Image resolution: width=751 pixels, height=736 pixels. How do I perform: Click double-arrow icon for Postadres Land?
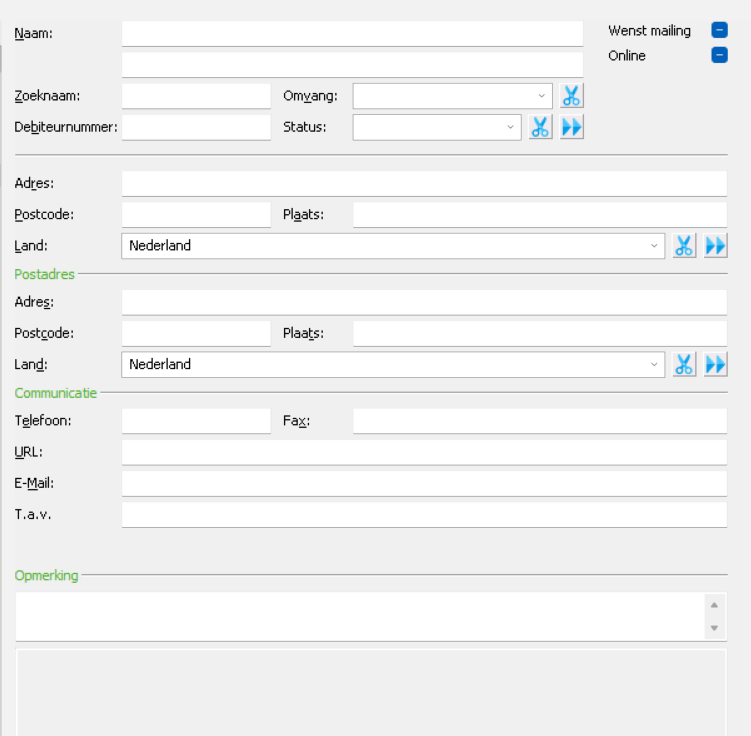coord(715,364)
